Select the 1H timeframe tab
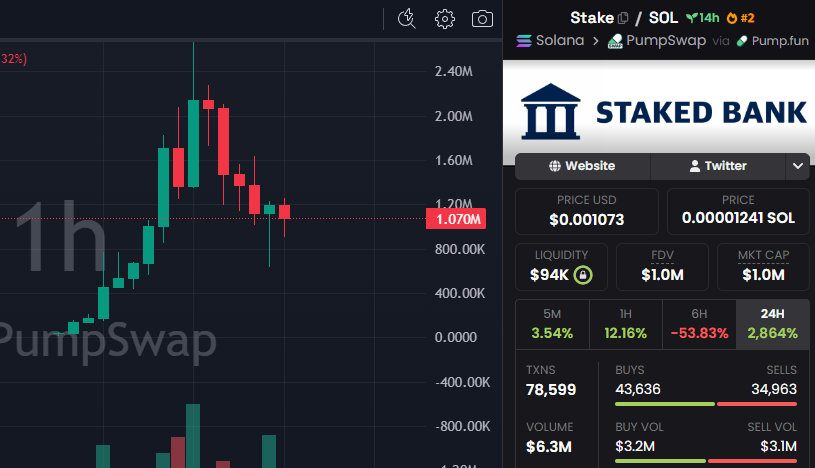 click(x=626, y=324)
